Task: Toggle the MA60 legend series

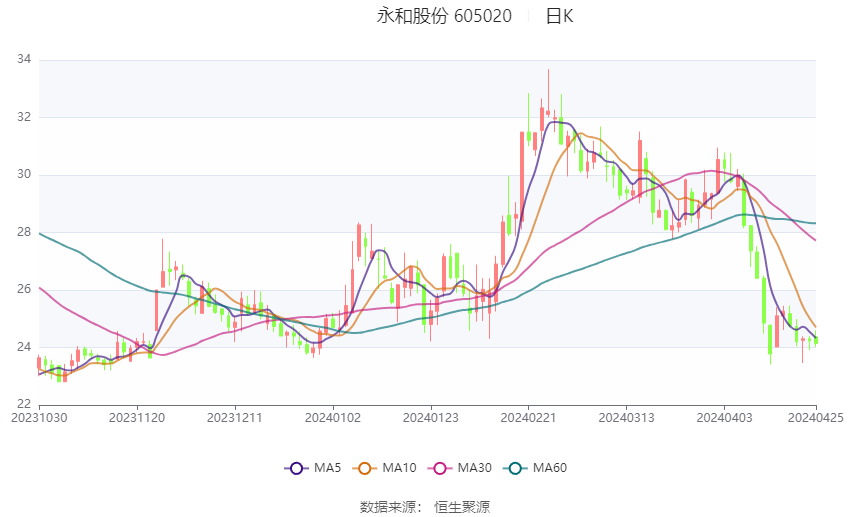Action: [535, 468]
